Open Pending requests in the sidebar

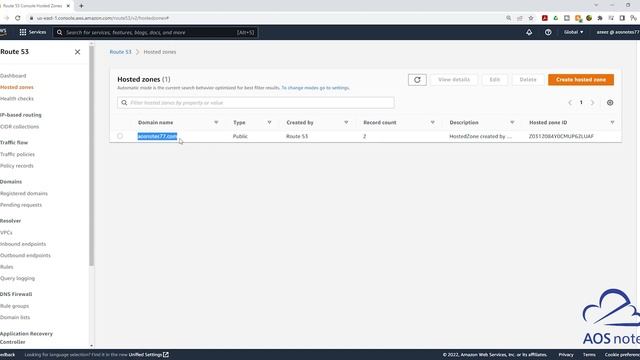point(21,205)
